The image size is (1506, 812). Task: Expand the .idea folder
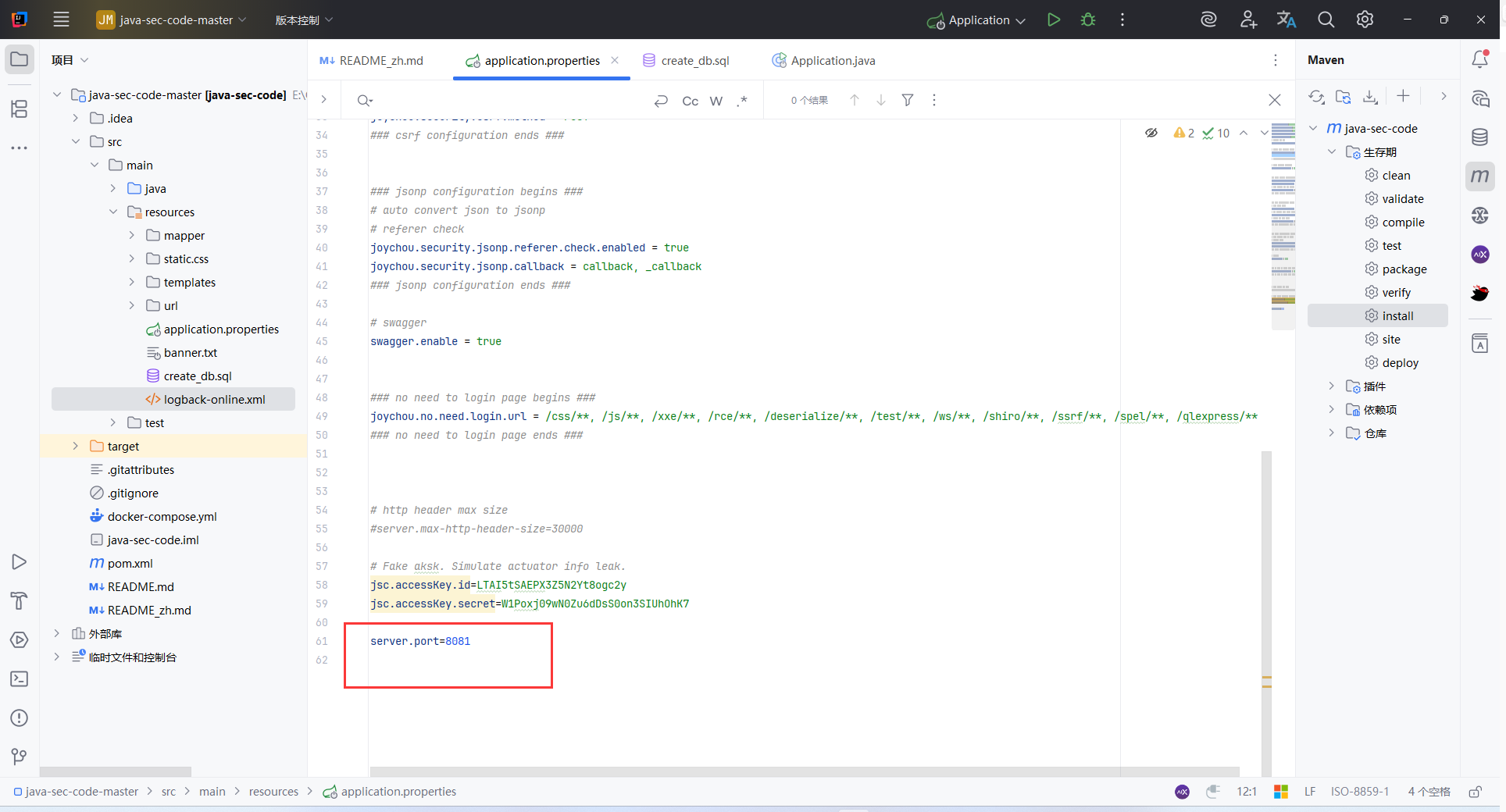pos(75,119)
